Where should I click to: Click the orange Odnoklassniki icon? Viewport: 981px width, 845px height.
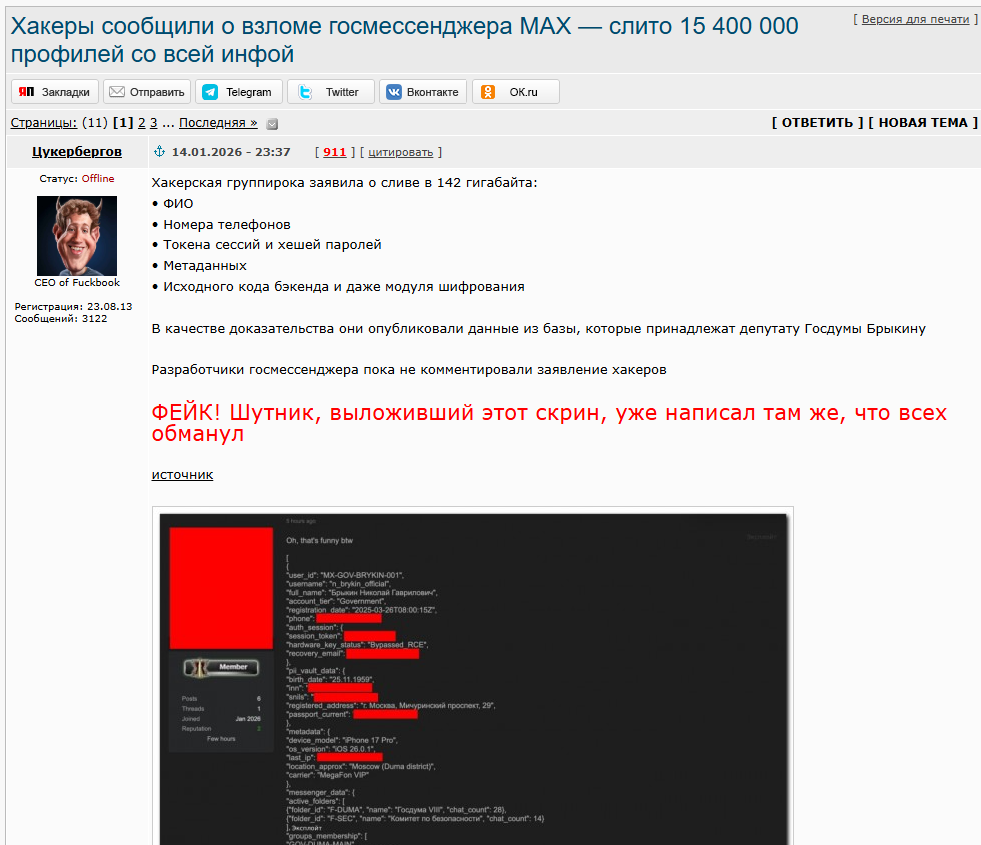(x=488, y=92)
